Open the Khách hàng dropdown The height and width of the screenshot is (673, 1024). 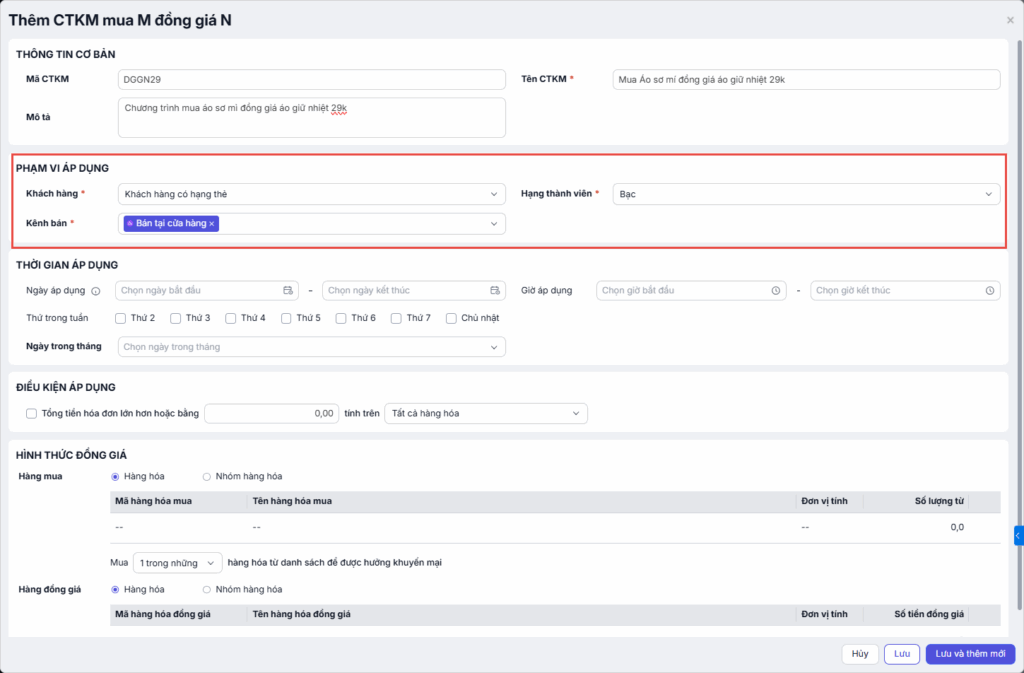pyautogui.click(x=311, y=194)
